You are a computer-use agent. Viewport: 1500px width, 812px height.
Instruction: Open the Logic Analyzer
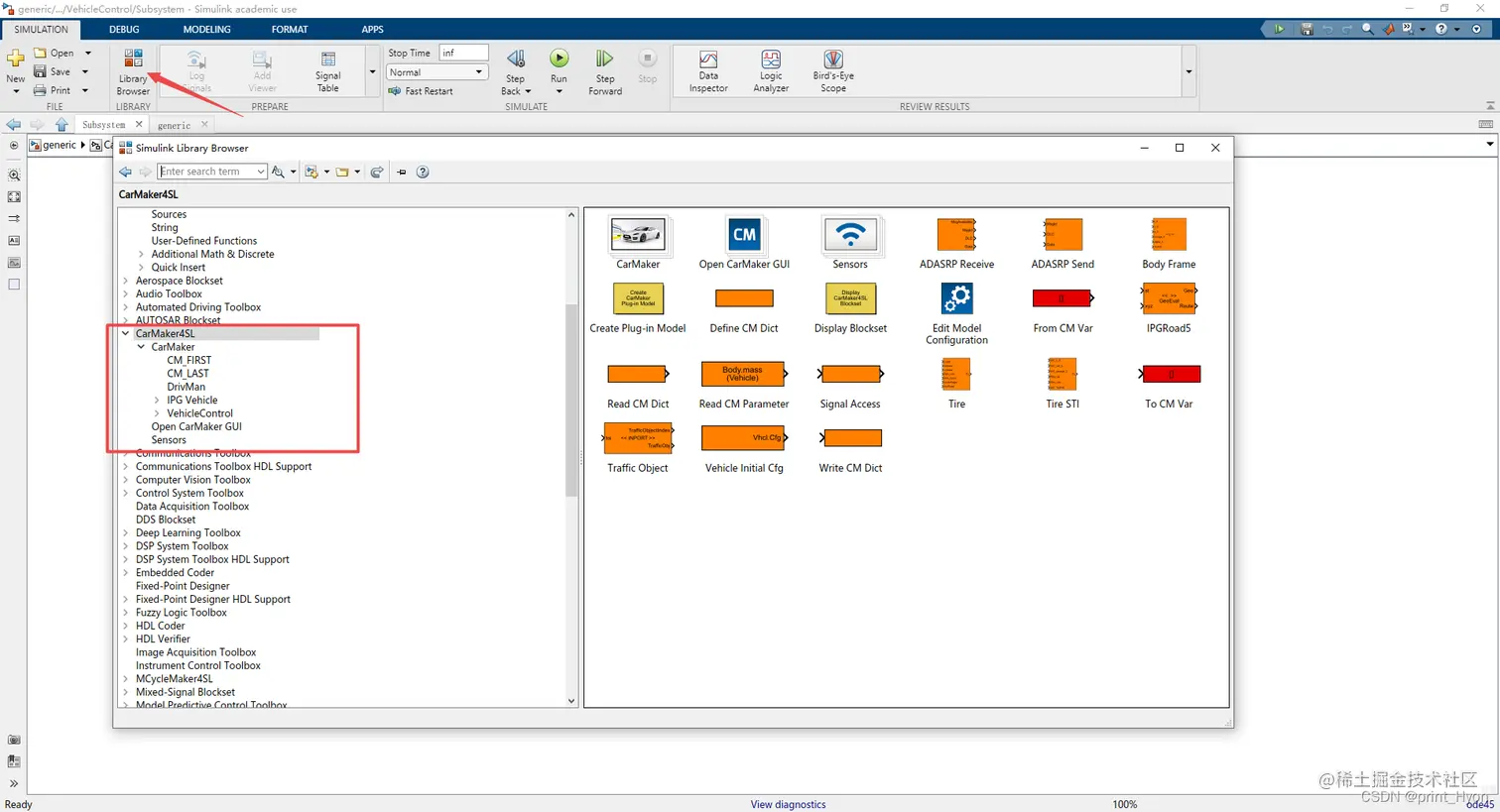pyautogui.click(x=771, y=71)
